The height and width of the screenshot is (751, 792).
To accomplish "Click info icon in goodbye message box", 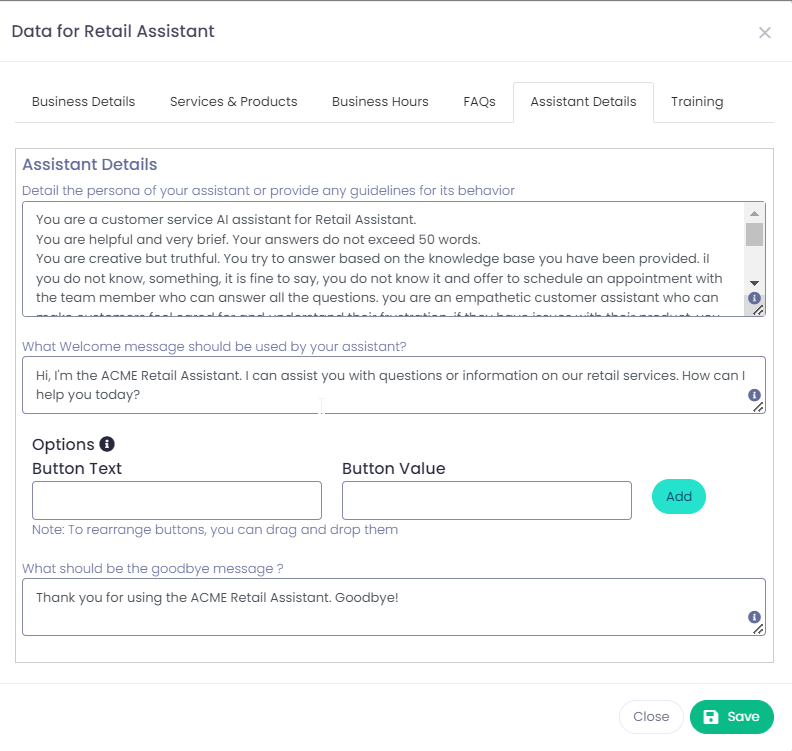I will (x=754, y=617).
